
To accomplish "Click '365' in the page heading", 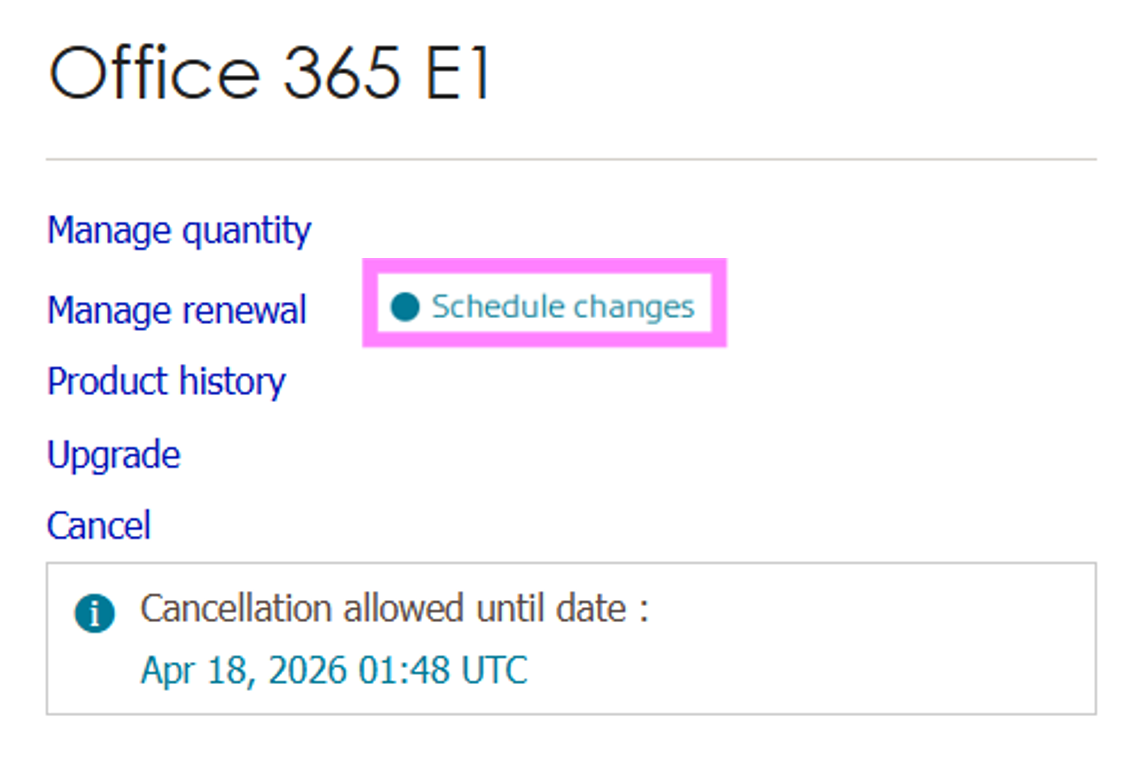I will pos(342,73).
